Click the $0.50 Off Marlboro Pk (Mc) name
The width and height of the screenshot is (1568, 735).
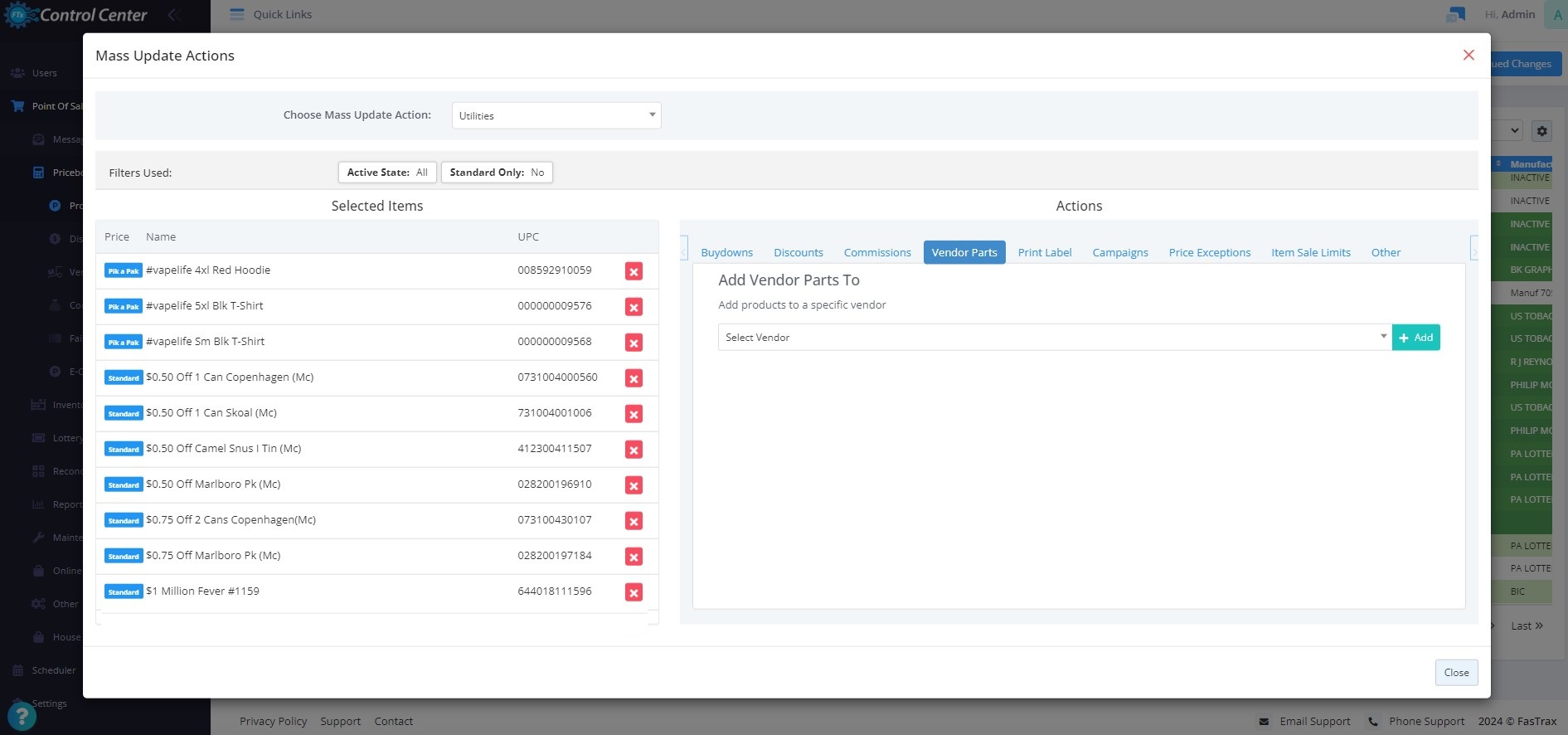pos(213,484)
